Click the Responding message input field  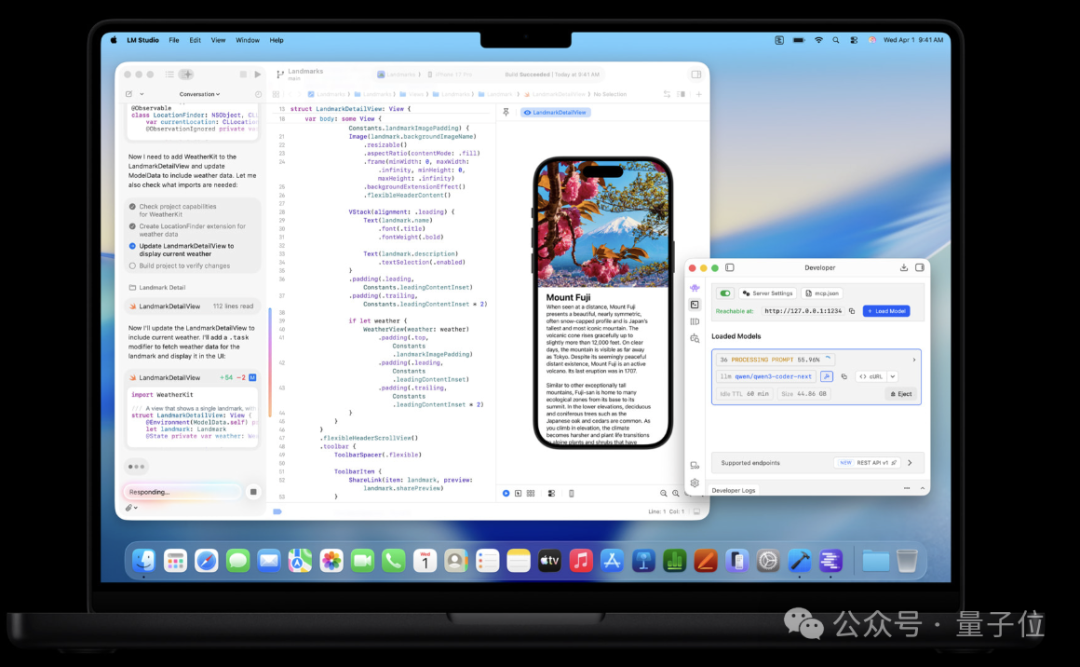[183, 492]
